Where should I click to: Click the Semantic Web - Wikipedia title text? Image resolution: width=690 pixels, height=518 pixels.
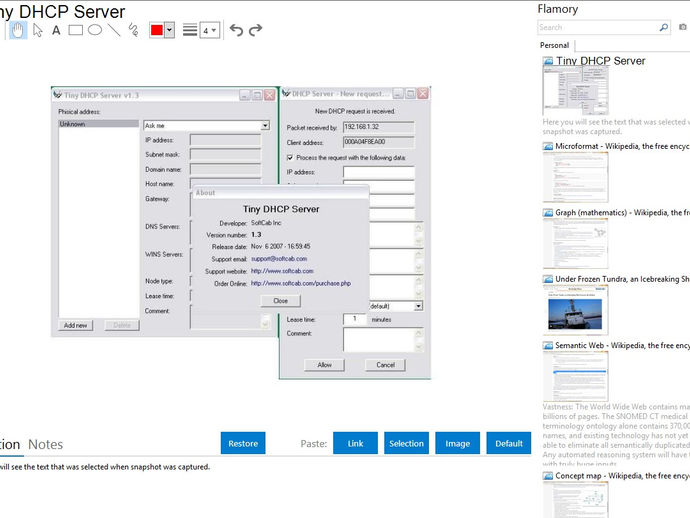[x=622, y=345]
